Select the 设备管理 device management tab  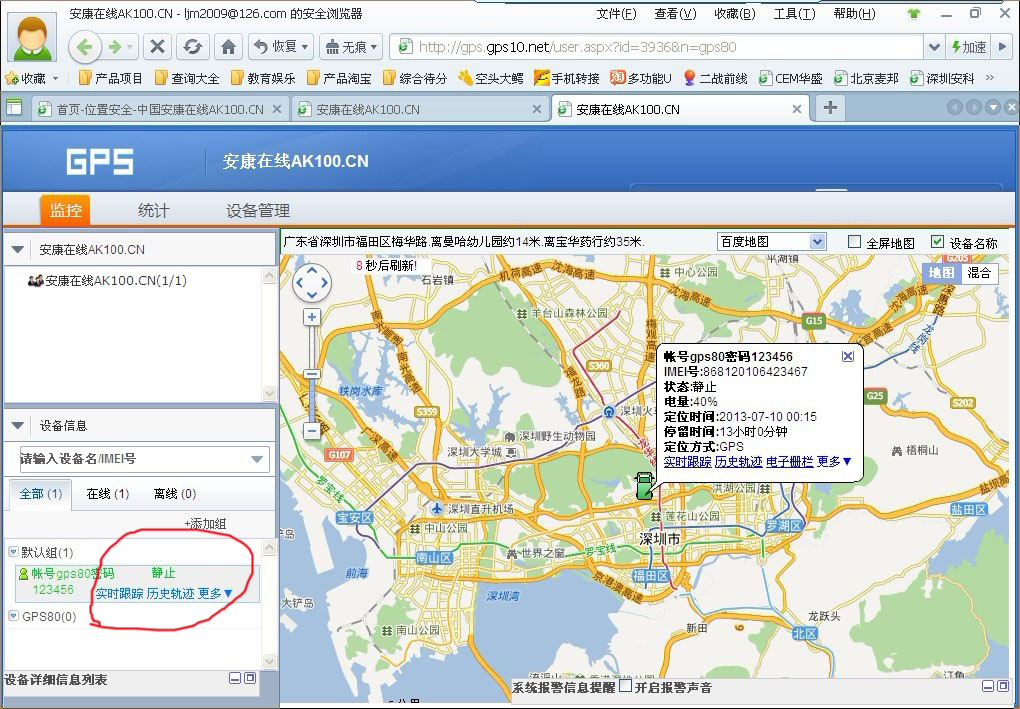click(x=258, y=210)
